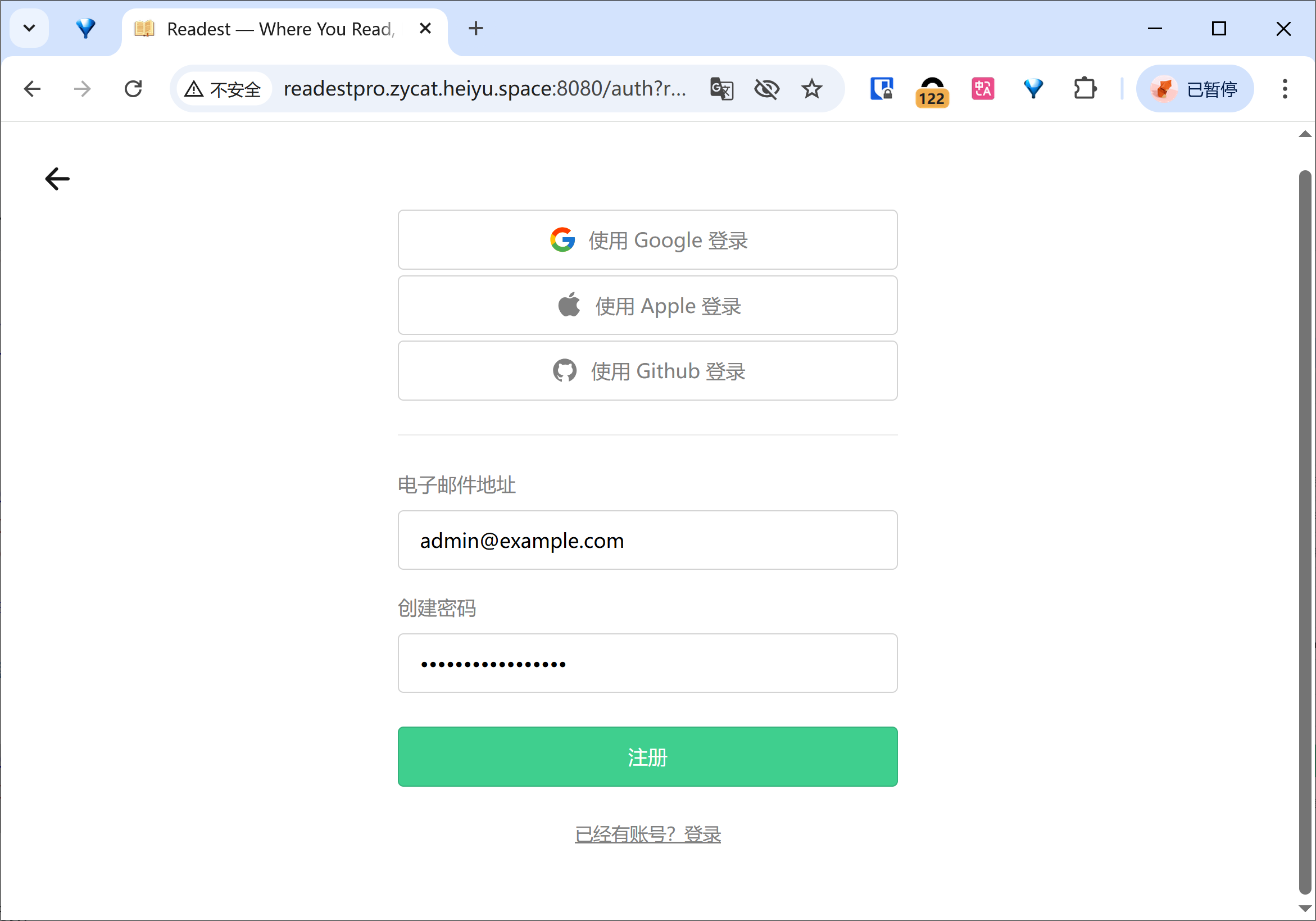The width and height of the screenshot is (1316, 921).
Task: Open the 已暂停 profile button
Action: [1195, 89]
